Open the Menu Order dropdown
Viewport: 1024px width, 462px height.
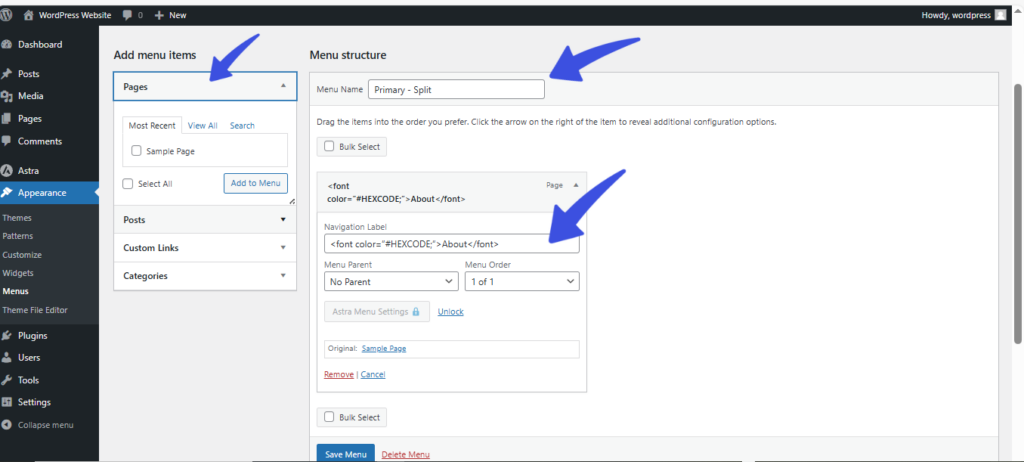[x=522, y=282]
